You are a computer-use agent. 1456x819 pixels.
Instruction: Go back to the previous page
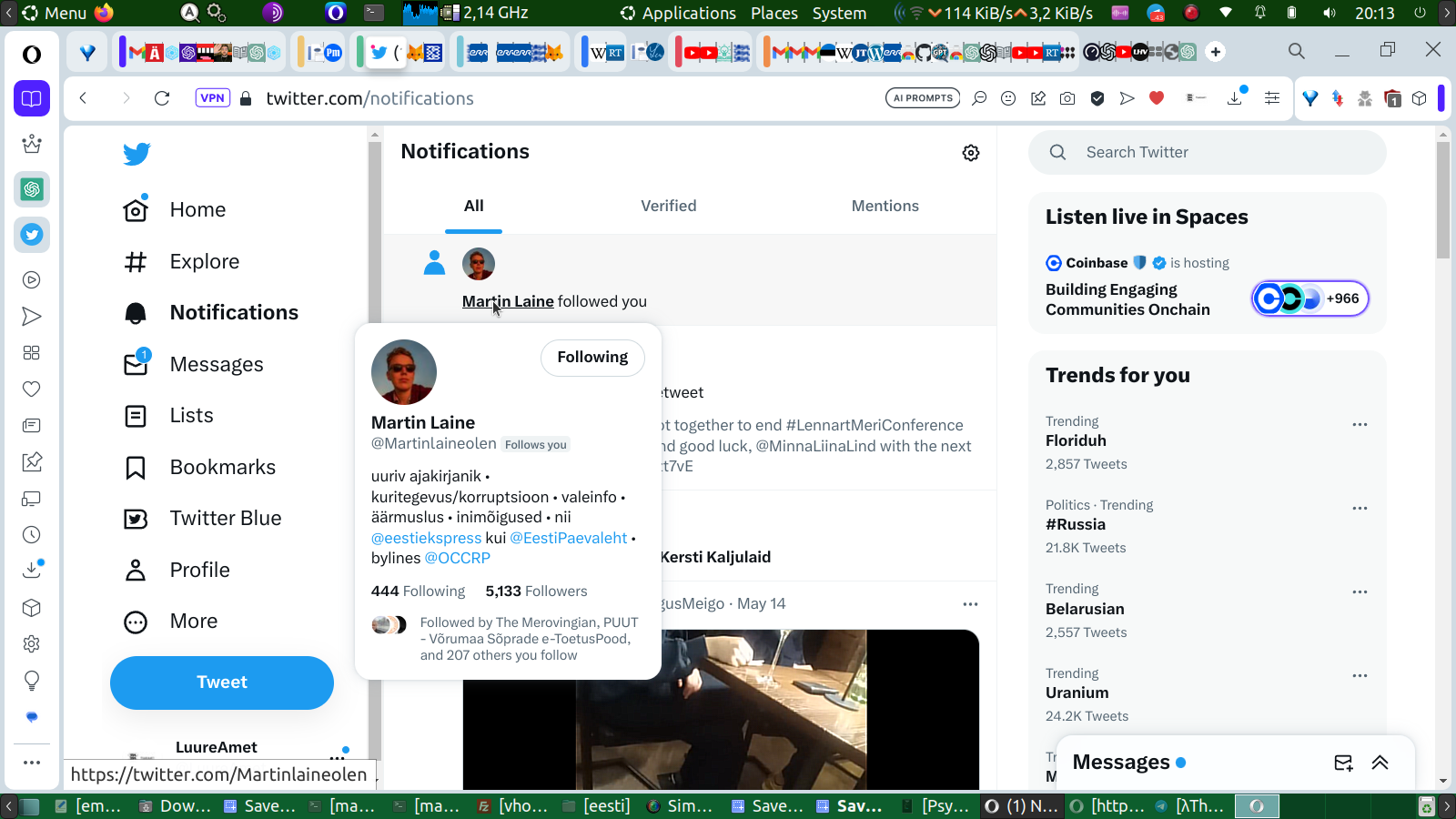tap(83, 98)
